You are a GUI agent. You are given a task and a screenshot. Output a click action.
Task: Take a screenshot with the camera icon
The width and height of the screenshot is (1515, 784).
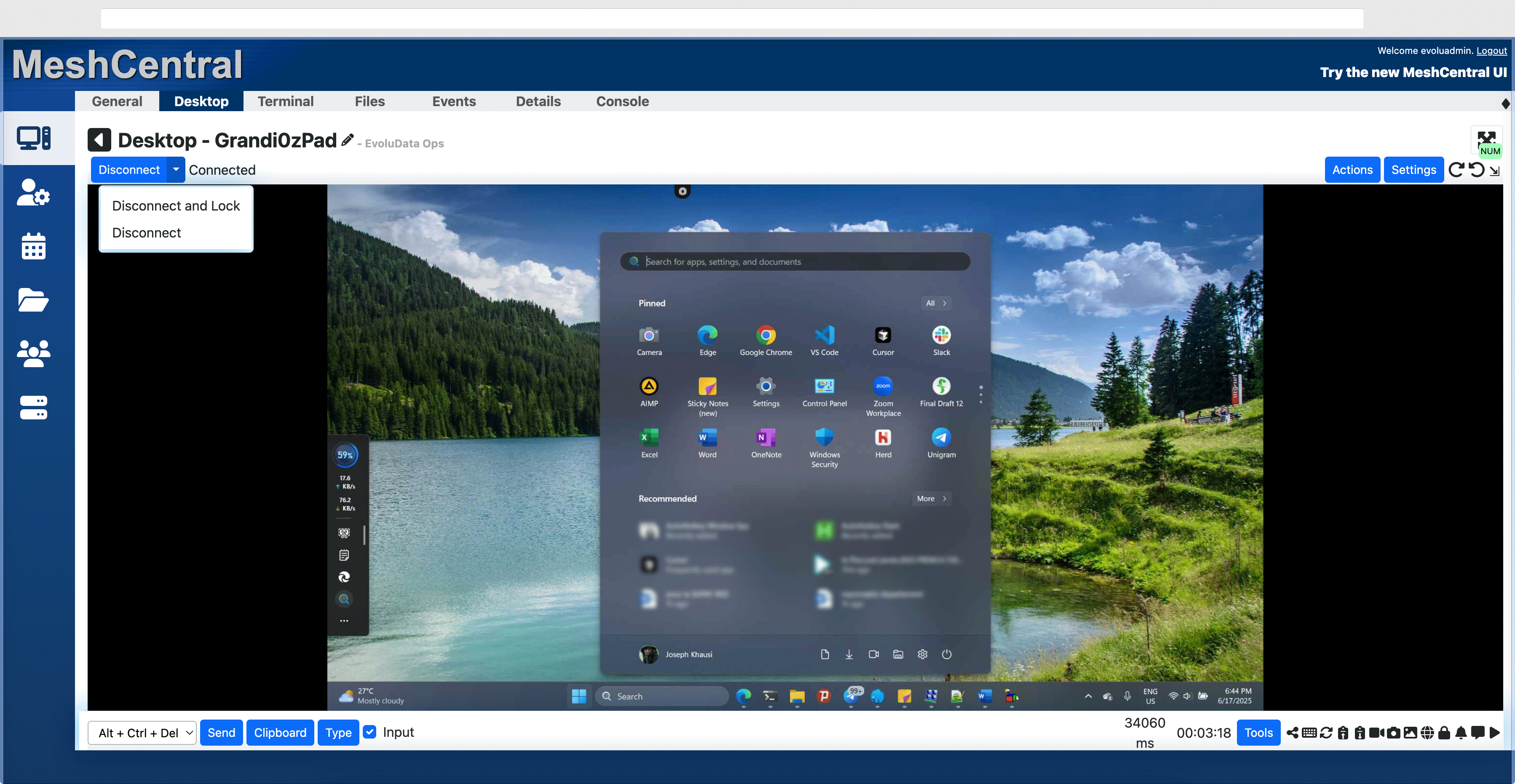point(1393,733)
